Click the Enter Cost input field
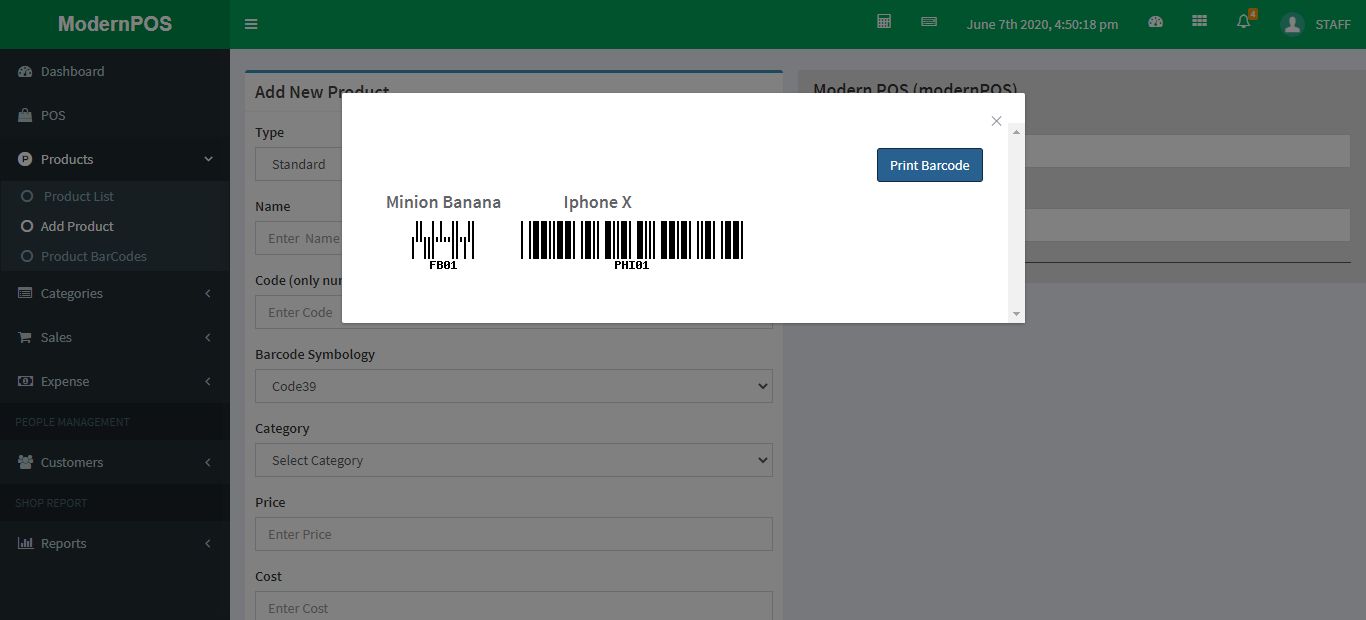The image size is (1366, 620). click(514, 606)
